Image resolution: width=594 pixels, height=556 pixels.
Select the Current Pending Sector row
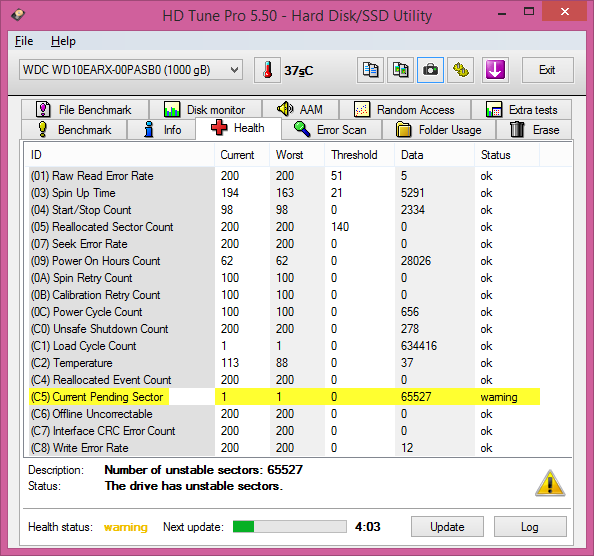284,397
